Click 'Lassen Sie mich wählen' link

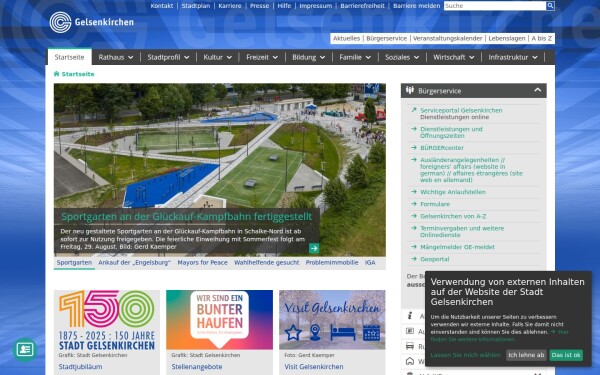(465, 355)
